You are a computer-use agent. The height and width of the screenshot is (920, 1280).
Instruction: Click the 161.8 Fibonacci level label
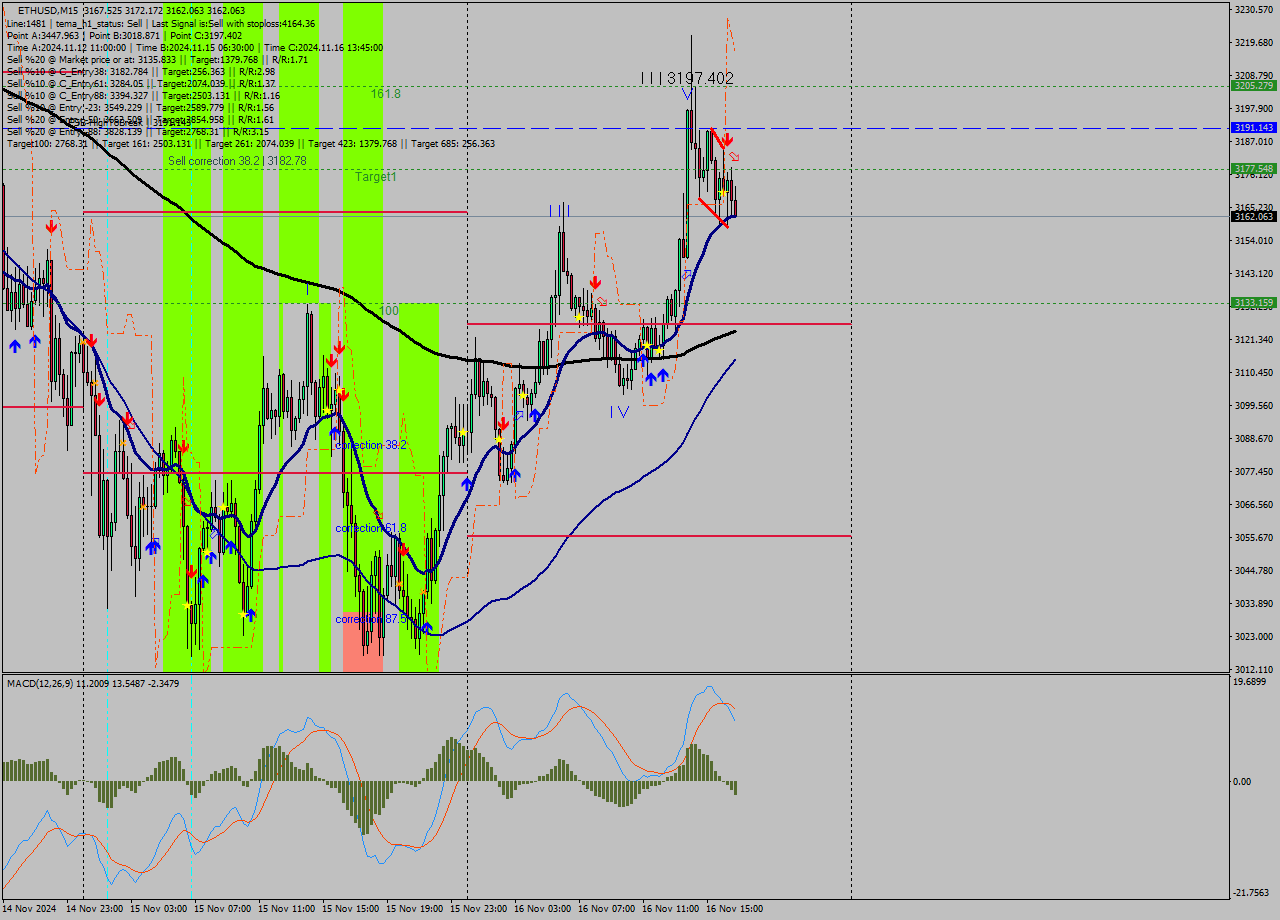(386, 93)
